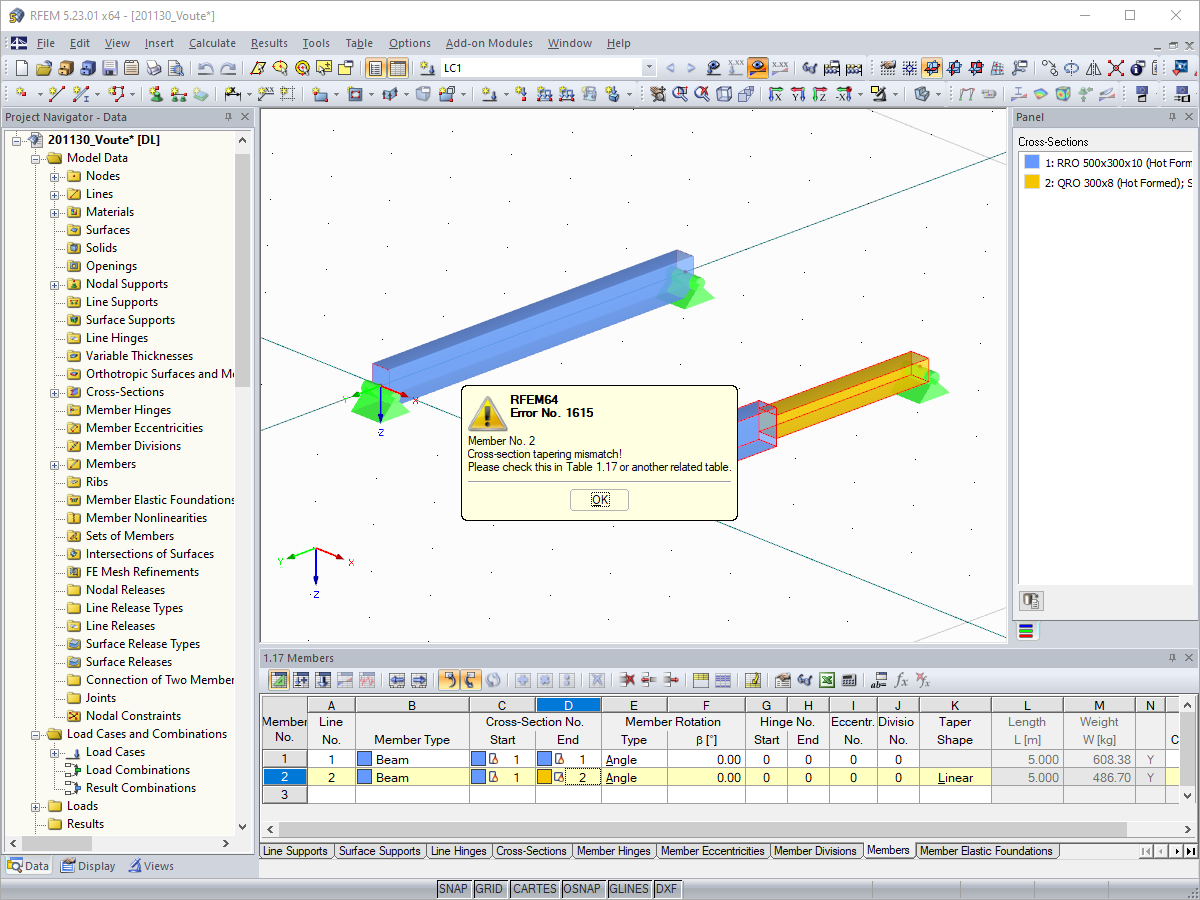
Task: Expand the Members tree node
Action: coord(56,464)
